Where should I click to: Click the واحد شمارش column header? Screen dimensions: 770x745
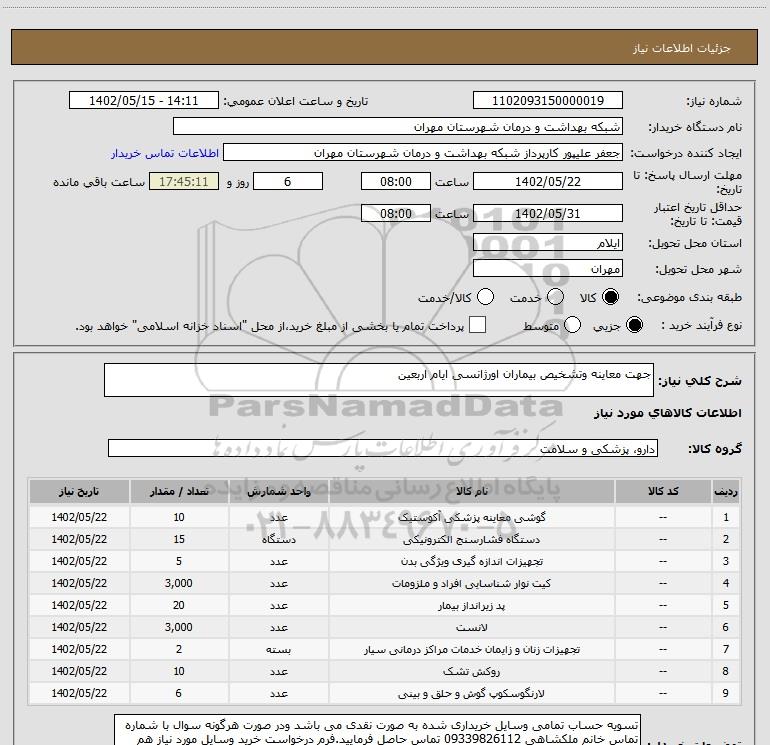(x=278, y=492)
